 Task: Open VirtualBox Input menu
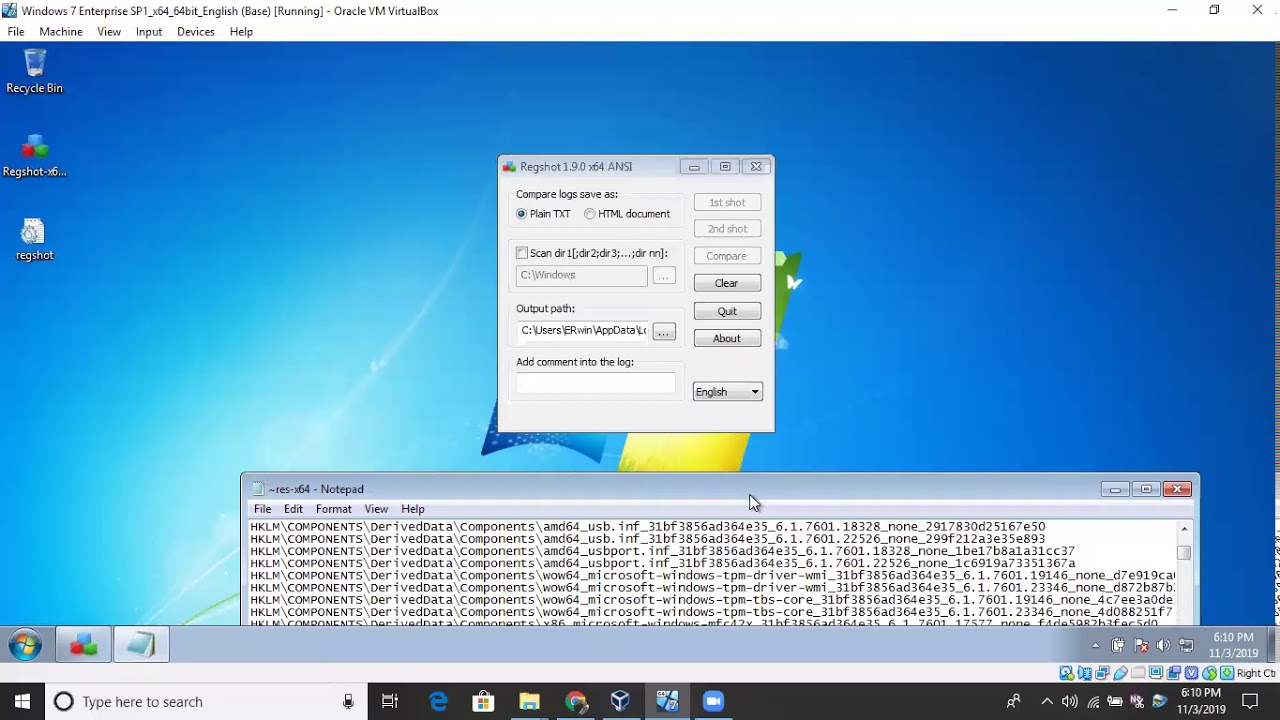[x=149, y=32]
